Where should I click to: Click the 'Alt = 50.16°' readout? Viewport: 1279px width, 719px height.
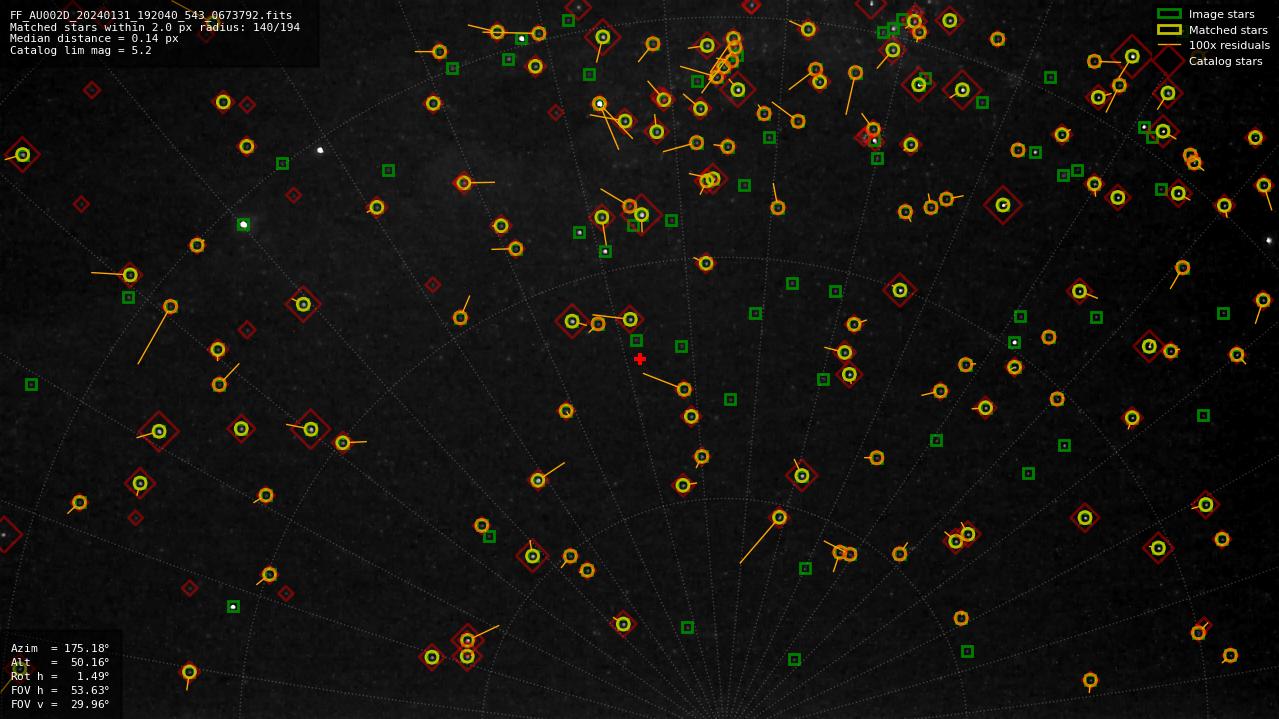pyautogui.click(x=60, y=662)
